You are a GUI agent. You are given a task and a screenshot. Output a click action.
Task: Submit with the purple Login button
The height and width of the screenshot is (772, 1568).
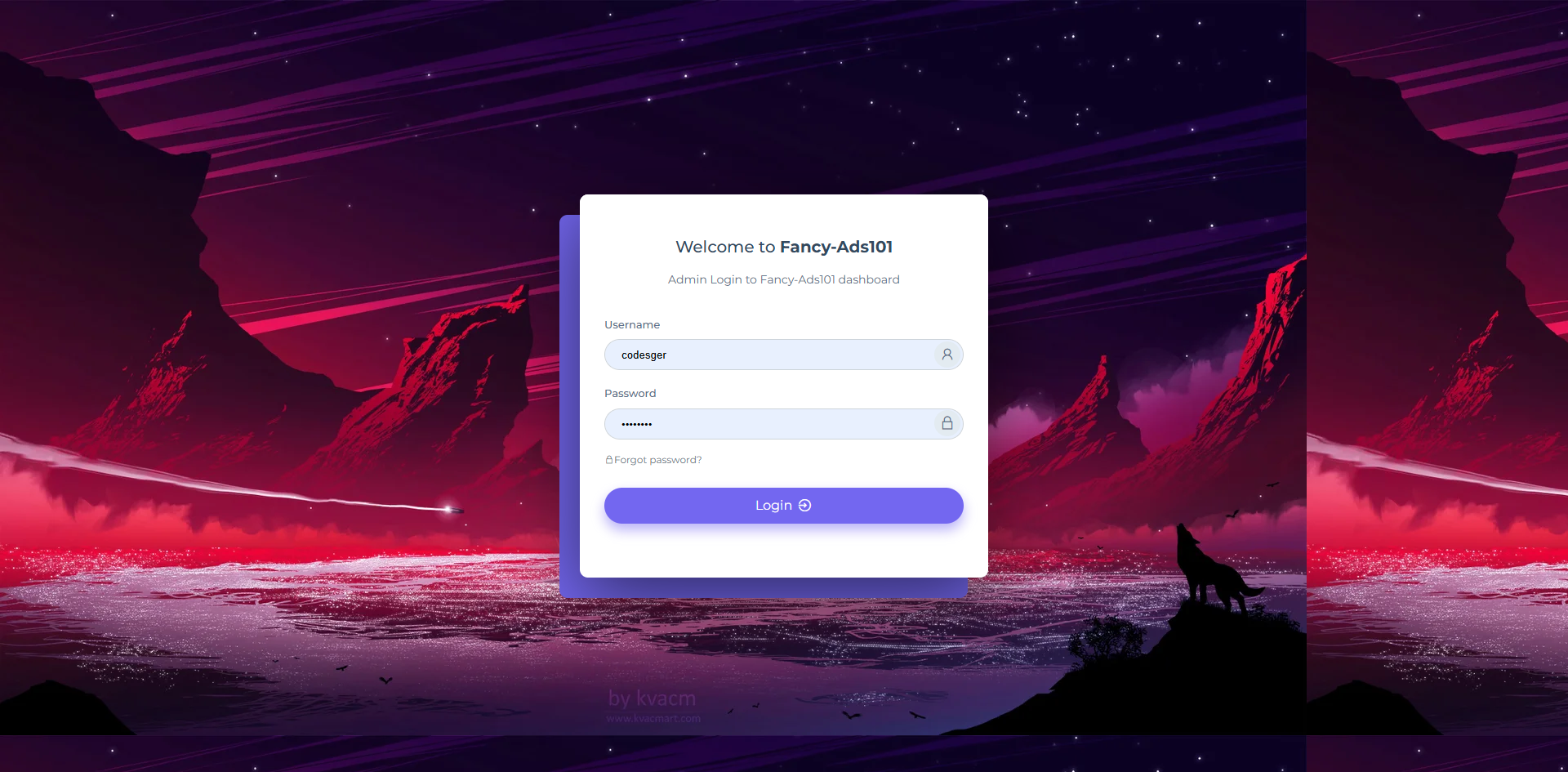click(x=784, y=506)
